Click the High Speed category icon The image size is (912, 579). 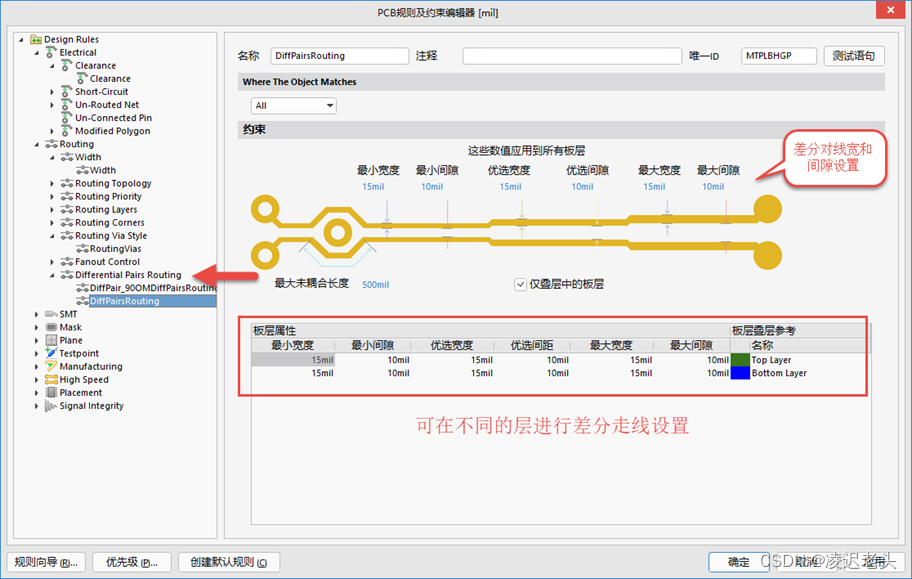[51, 380]
